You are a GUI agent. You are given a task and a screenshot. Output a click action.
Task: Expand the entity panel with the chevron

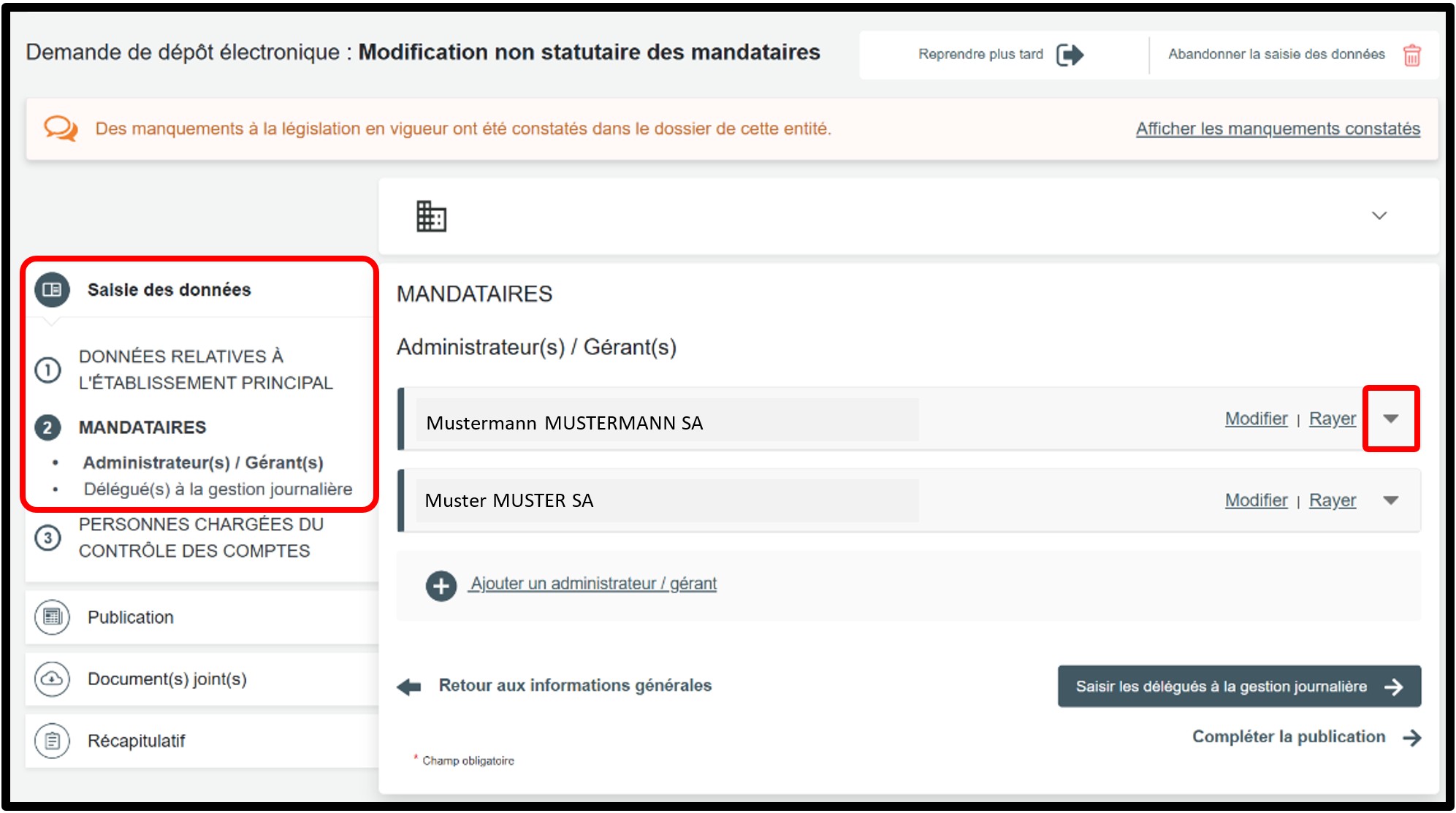click(x=1379, y=215)
